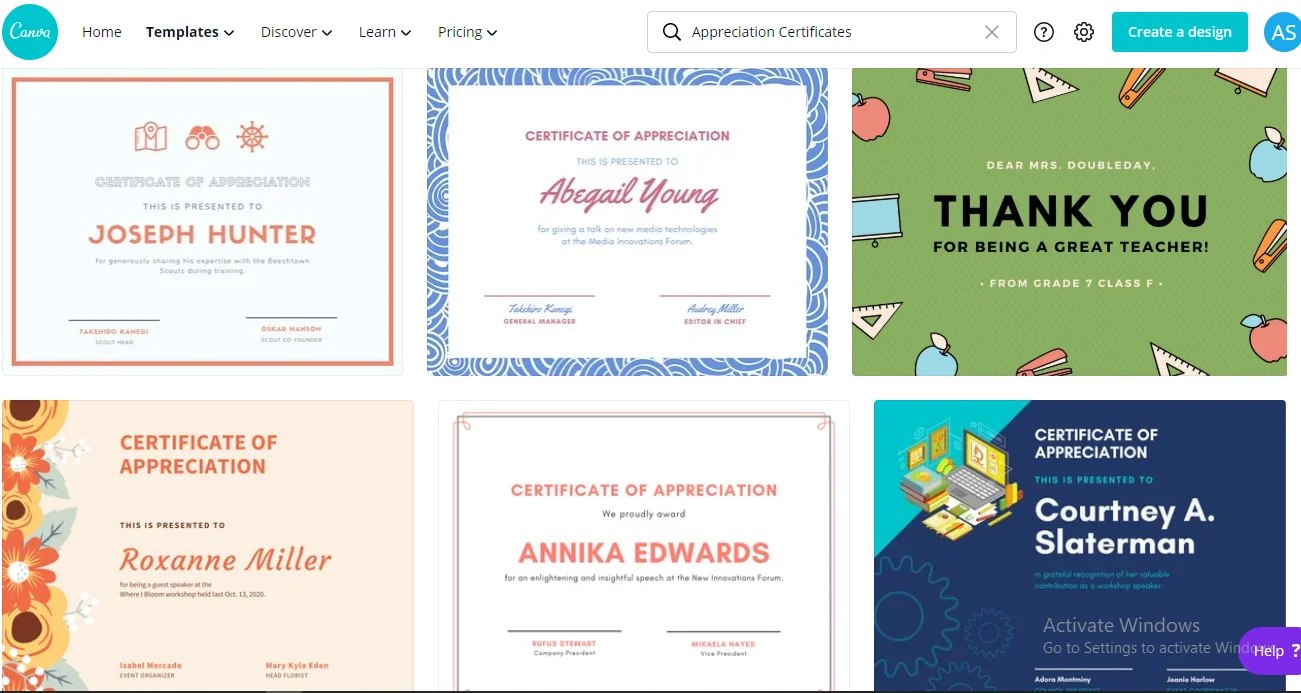Click the purple Help button
Viewport: 1301px width, 693px height.
click(x=1272, y=651)
